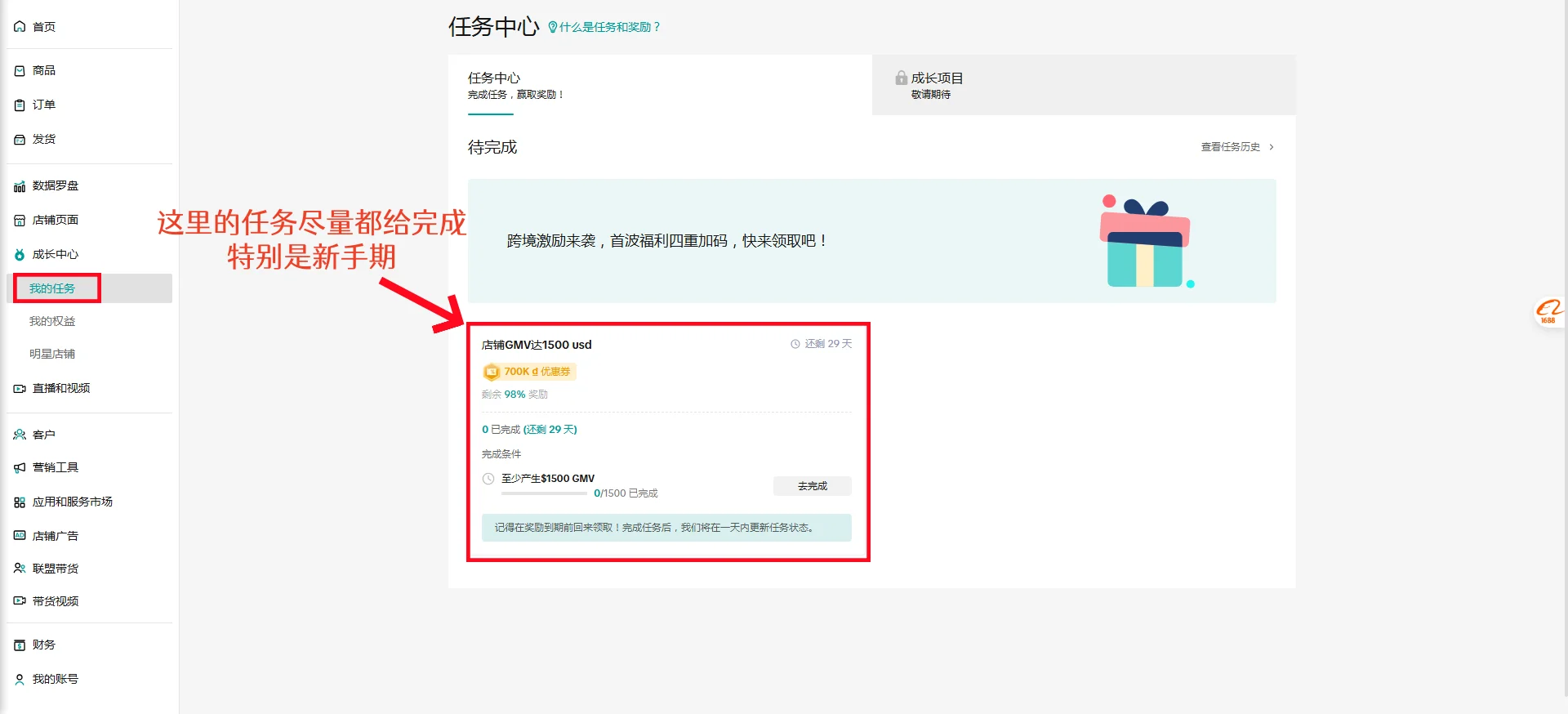Expand Live and Video (直播和视频) section

coord(60,389)
